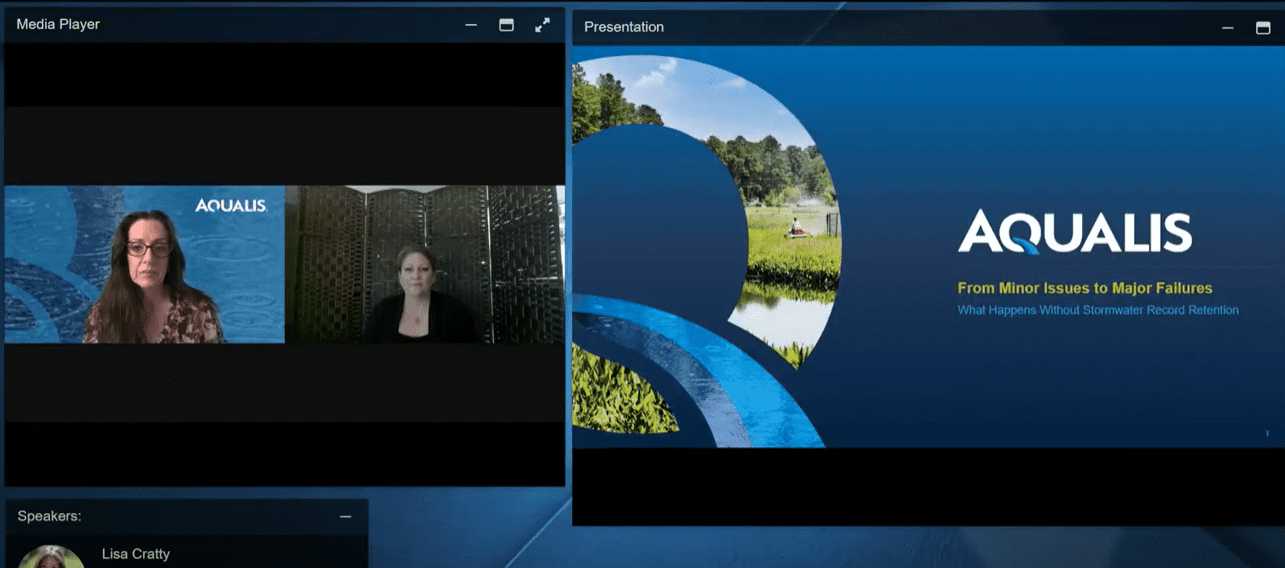Click the left webcam feed with glasses
1285x568 pixels.
[x=145, y=265]
